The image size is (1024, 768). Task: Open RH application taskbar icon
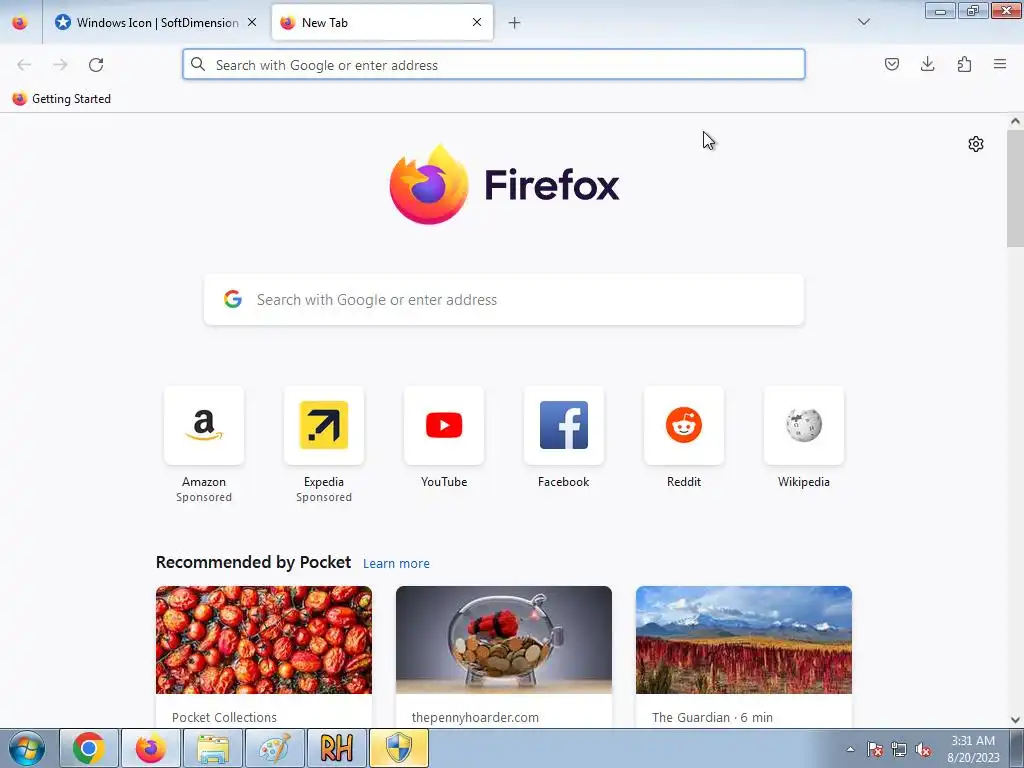click(336, 748)
